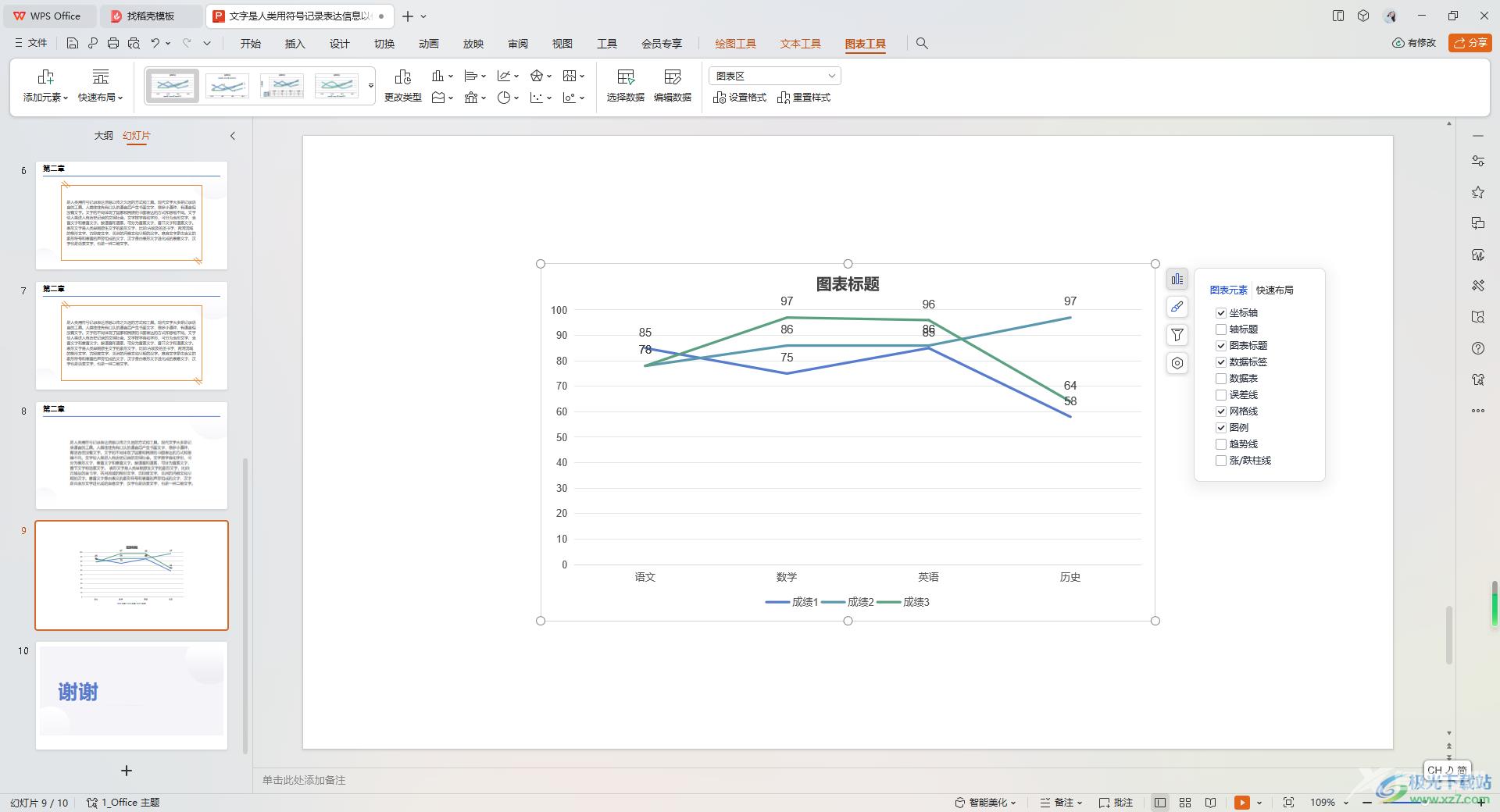Screen dimensions: 1500x812
Task: Open Select Data tool
Action: click(x=625, y=85)
